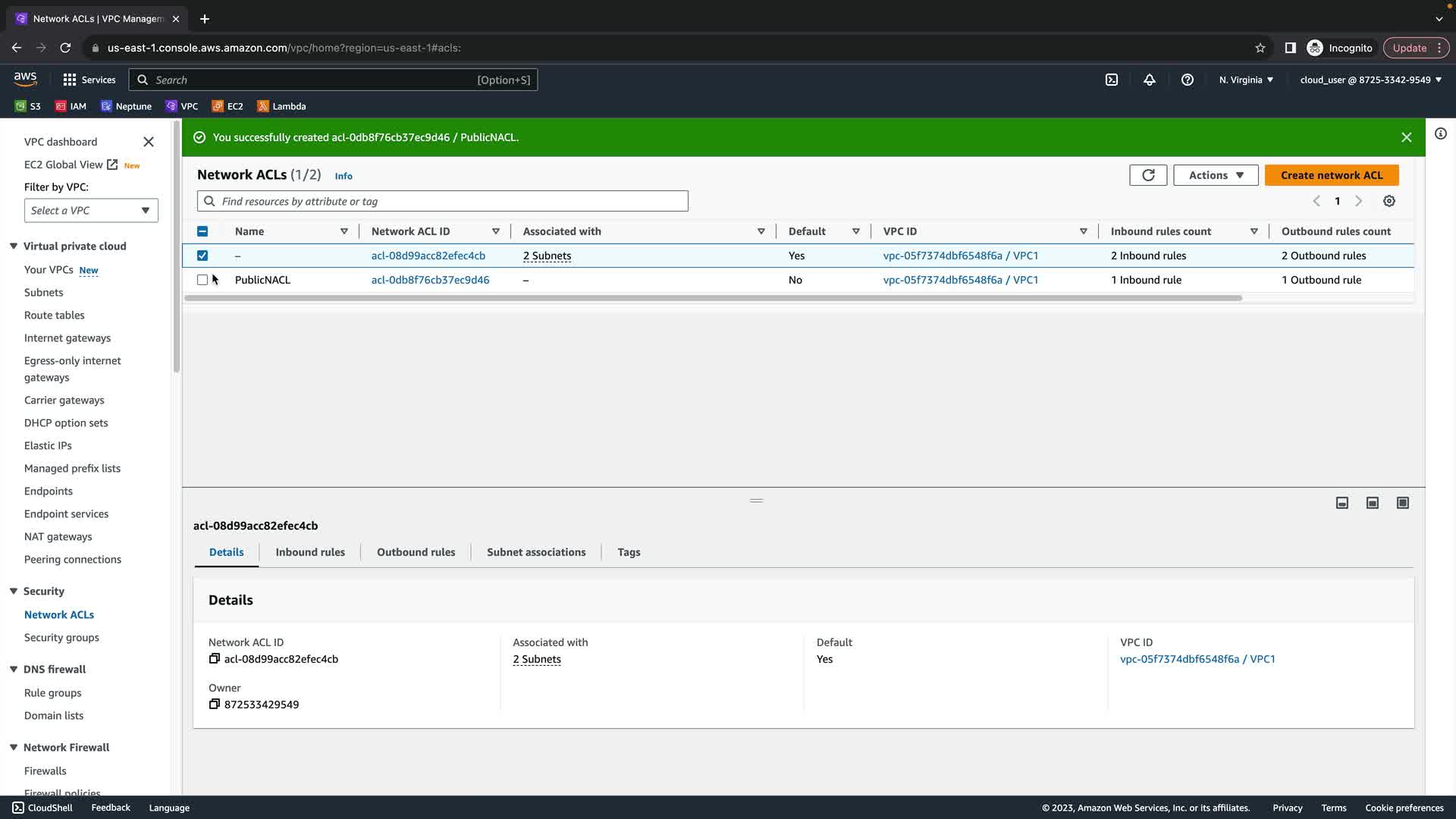This screenshot has height=819, width=1456.
Task: Expand details panel to full screen
Action: tap(1402, 503)
